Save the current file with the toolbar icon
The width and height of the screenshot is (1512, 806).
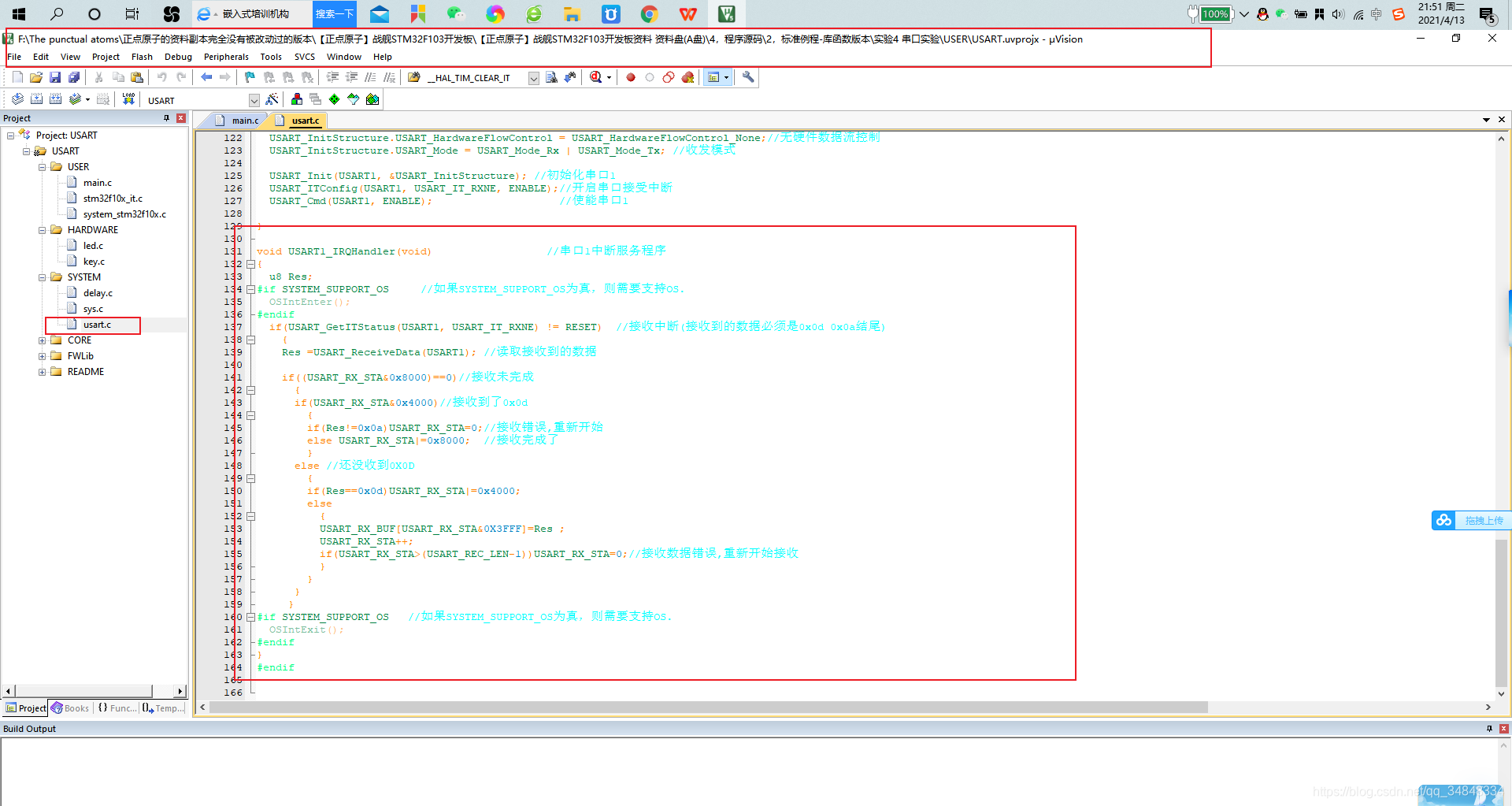[x=55, y=77]
